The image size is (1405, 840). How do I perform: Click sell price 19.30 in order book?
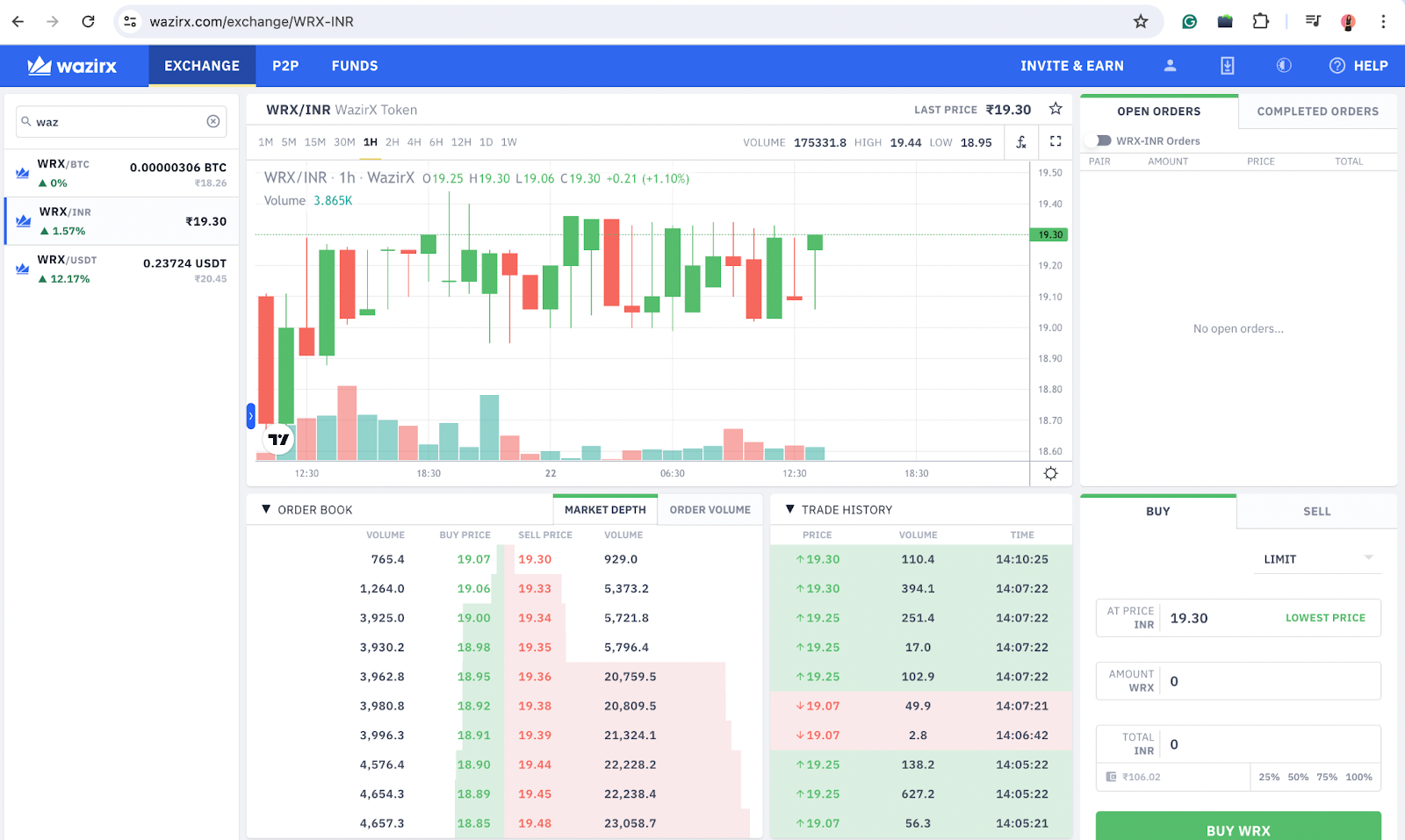[535, 559]
